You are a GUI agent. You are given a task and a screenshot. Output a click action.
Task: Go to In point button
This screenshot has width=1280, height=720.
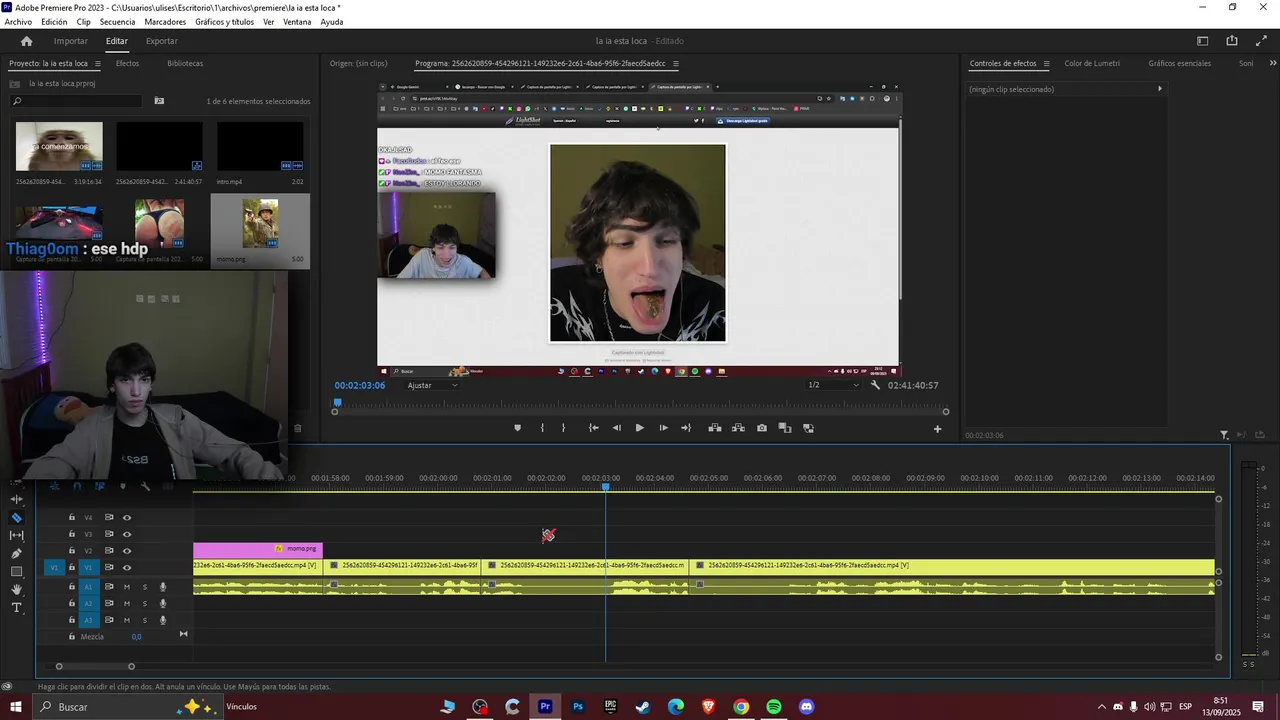pos(594,428)
